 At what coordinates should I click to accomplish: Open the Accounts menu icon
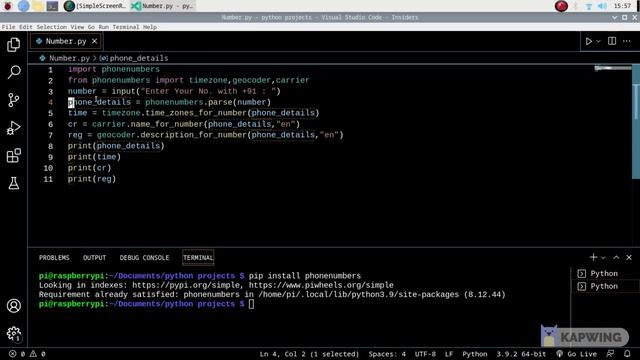coord(13,306)
